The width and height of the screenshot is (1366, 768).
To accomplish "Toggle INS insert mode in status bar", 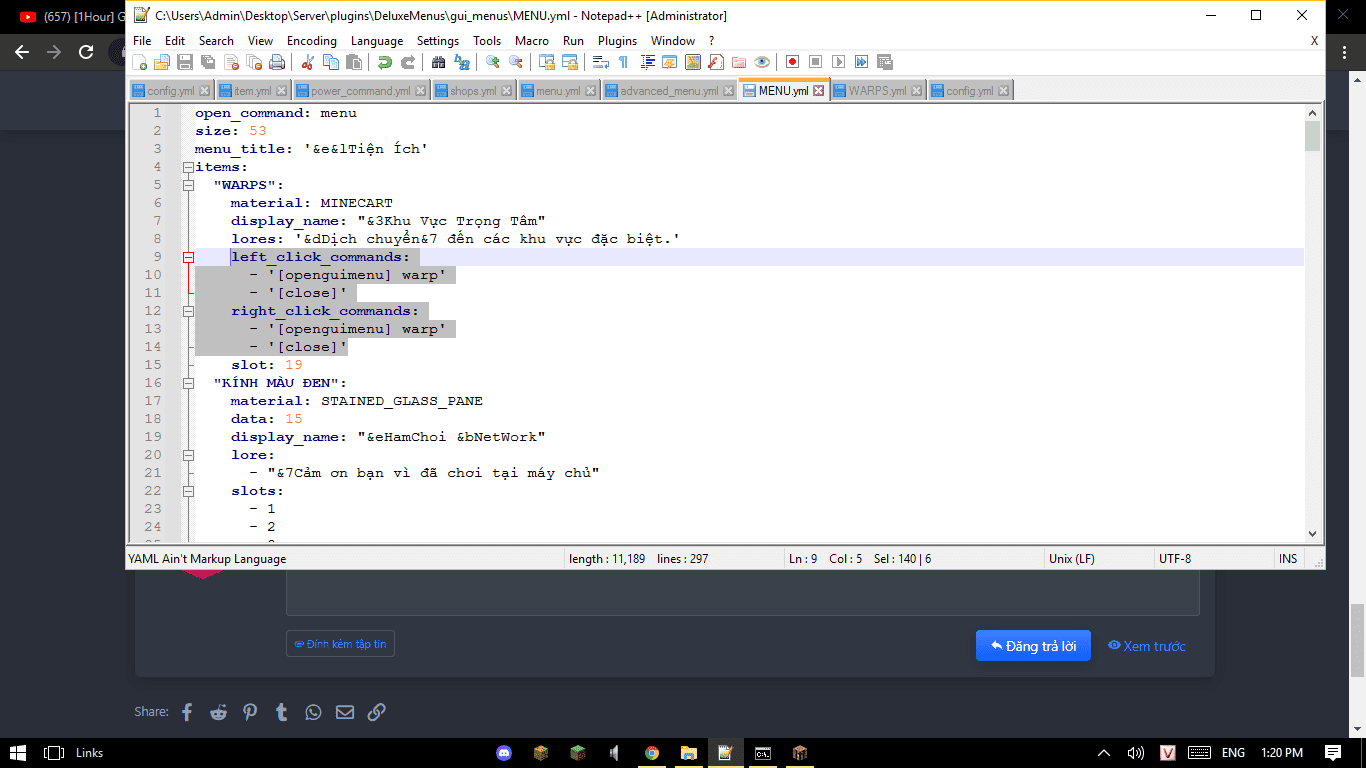I will (x=1288, y=559).
